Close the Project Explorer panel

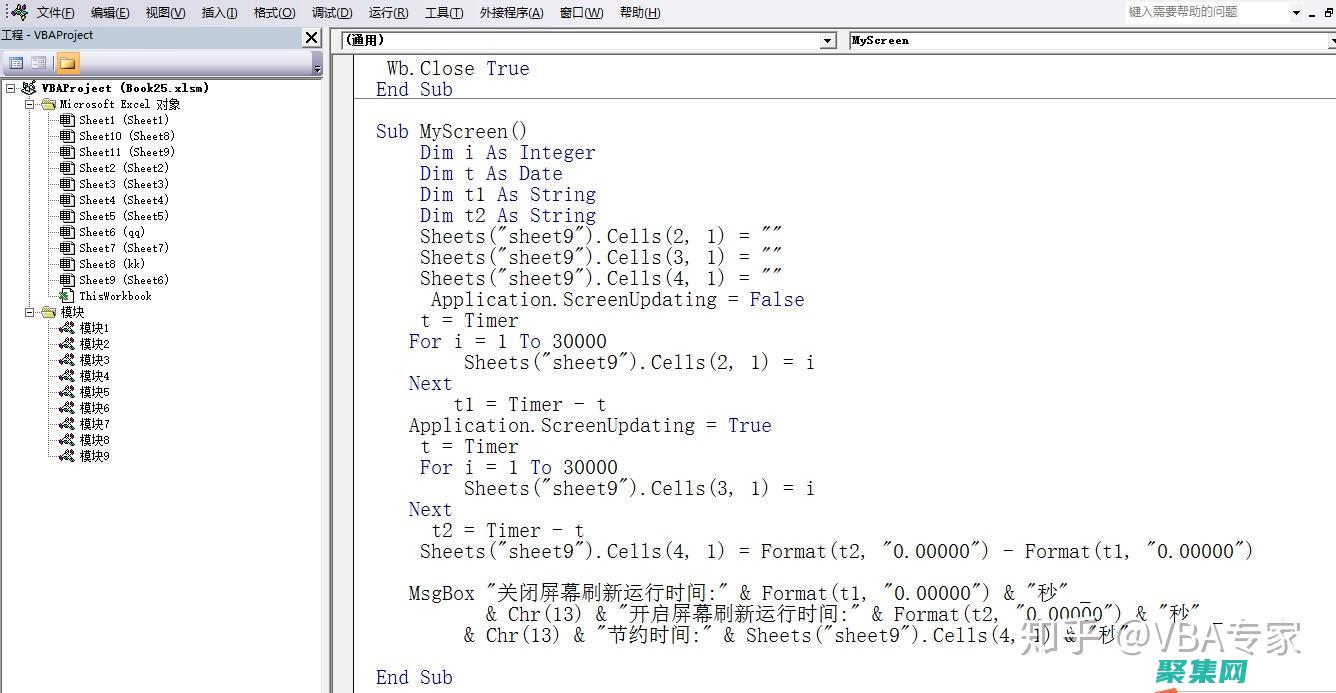pyautogui.click(x=310, y=37)
